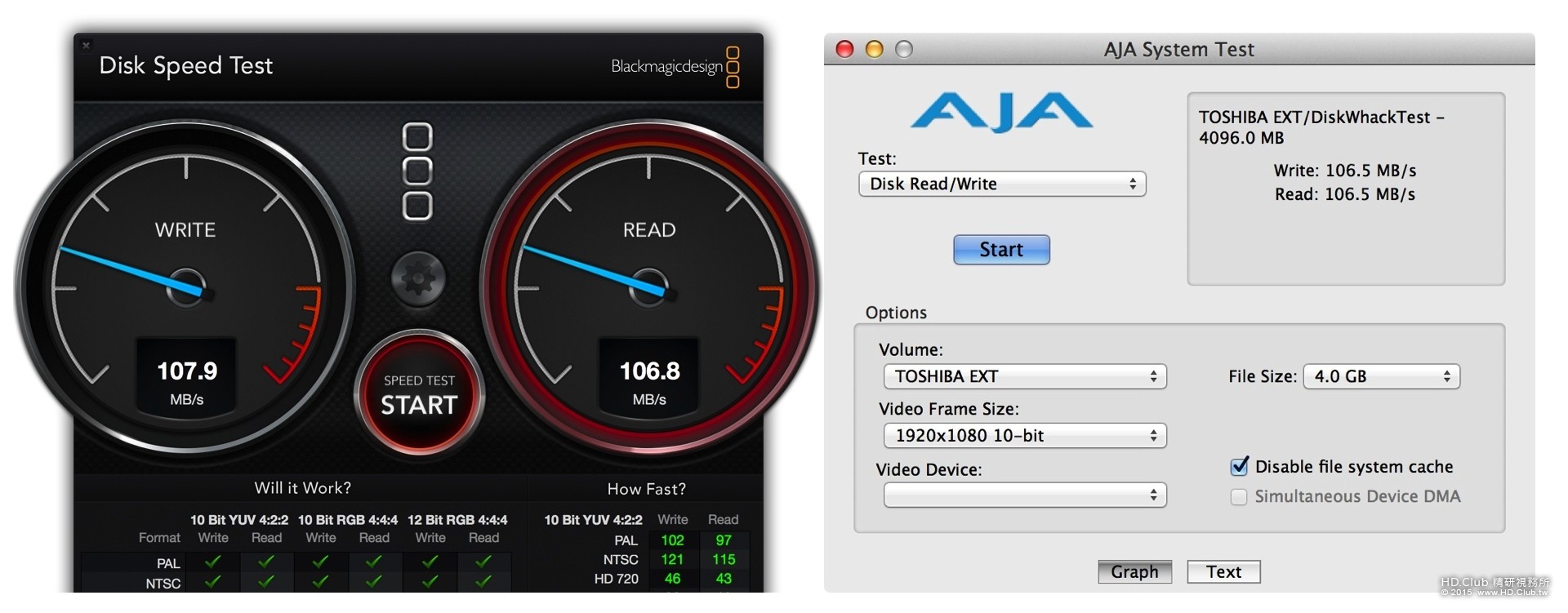Click TOSHIBA EXT/DiskWhackTest result title
The width and height of the screenshot is (1568, 613).
pos(1321,127)
